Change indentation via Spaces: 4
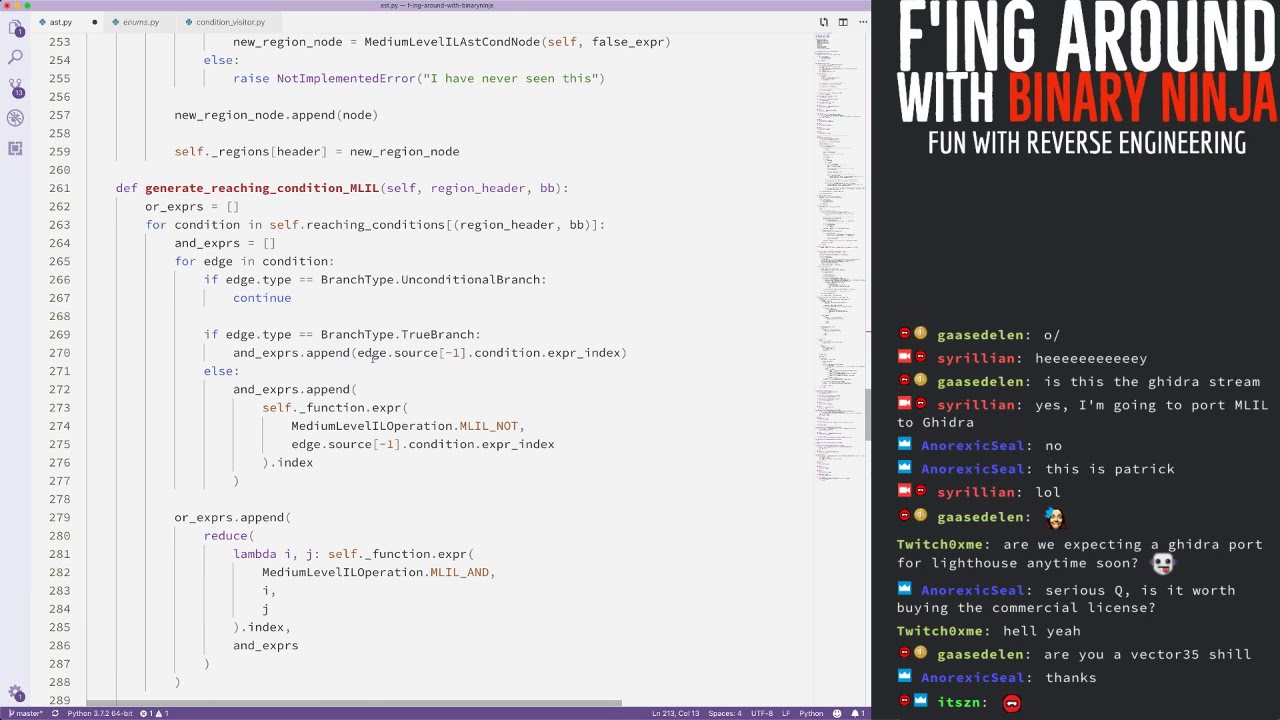 point(725,713)
